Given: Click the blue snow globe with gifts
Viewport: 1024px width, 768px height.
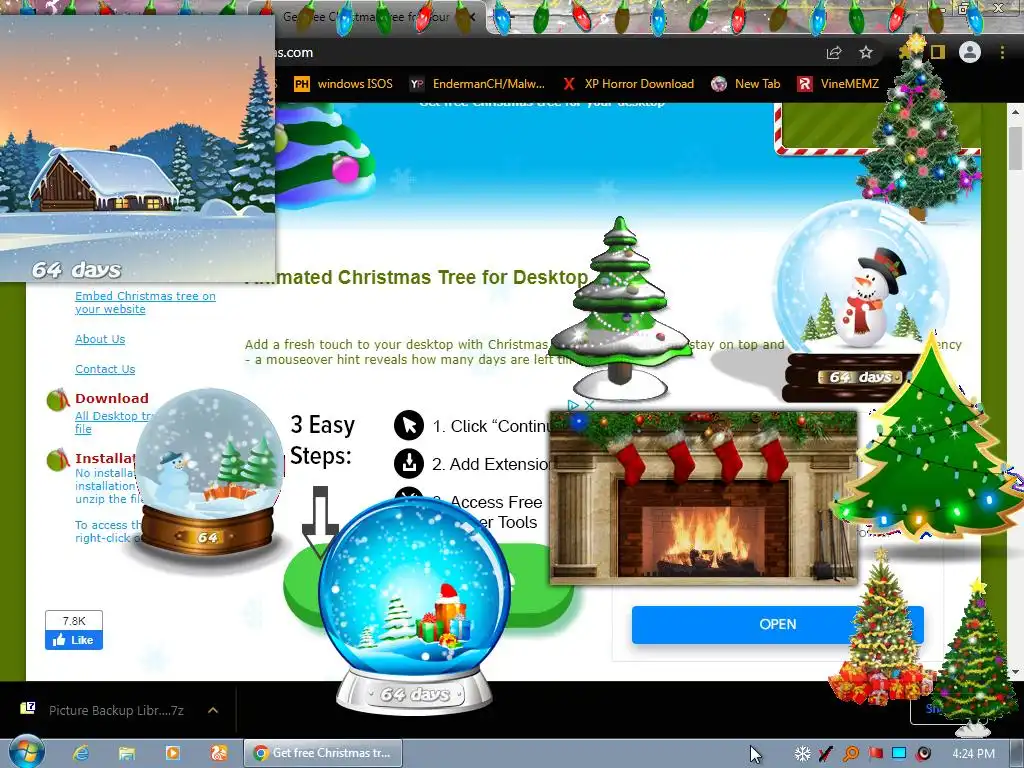Looking at the screenshot, I should pyautogui.click(x=415, y=604).
